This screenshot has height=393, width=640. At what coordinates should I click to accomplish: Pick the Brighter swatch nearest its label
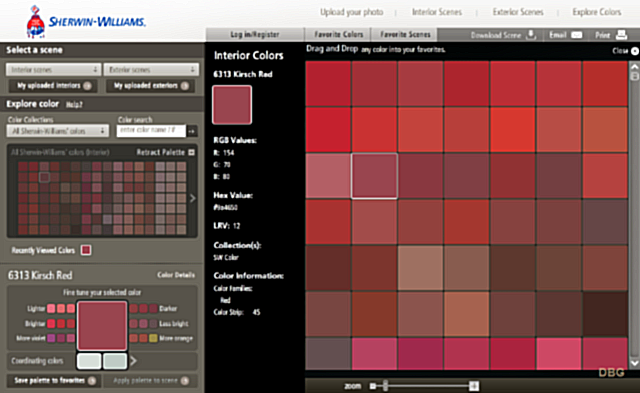[51, 324]
